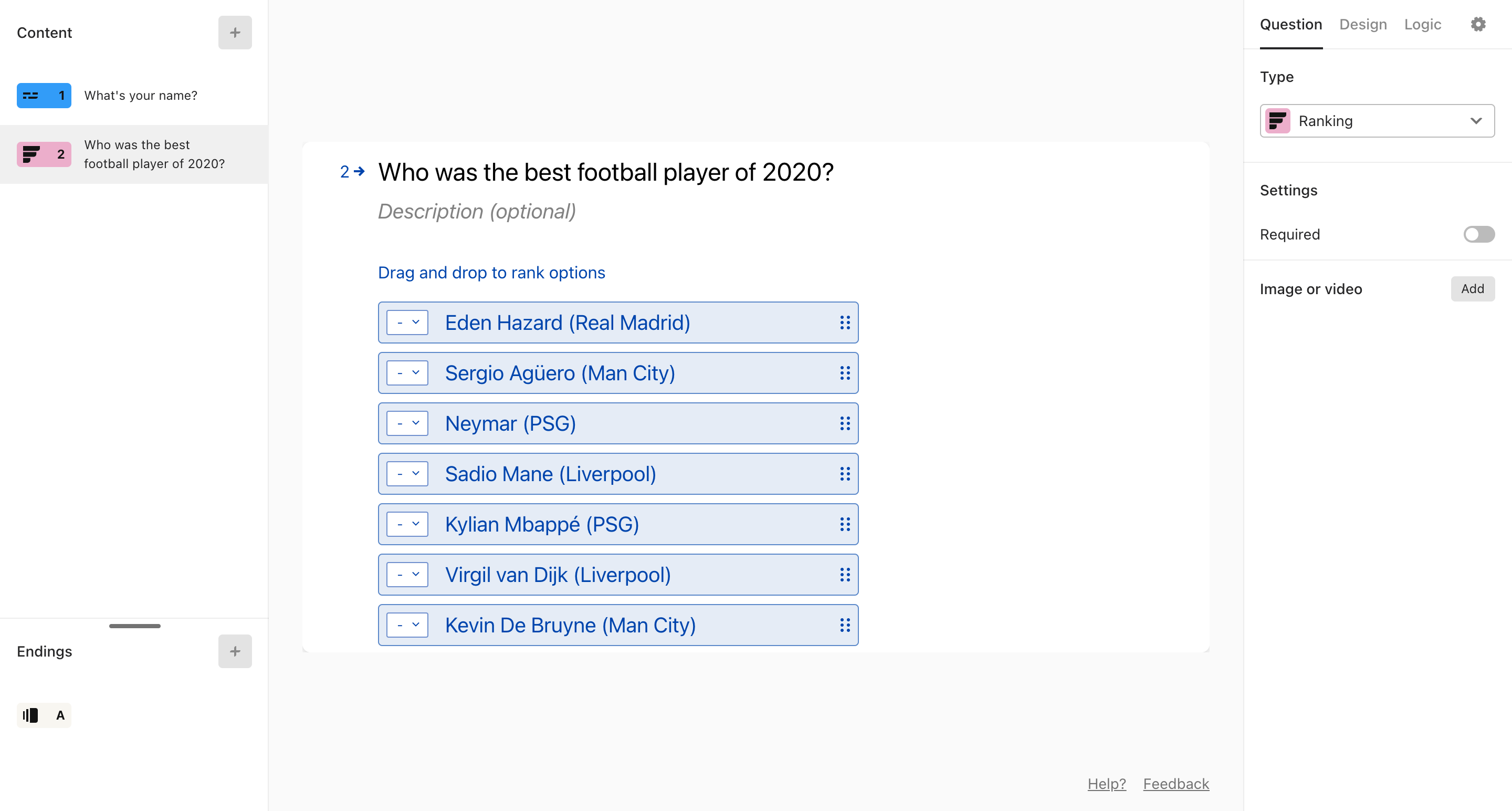Screen dimensions: 1512x811
Task: Grab the drag handle for Eden Hazard
Action: point(845,323)
